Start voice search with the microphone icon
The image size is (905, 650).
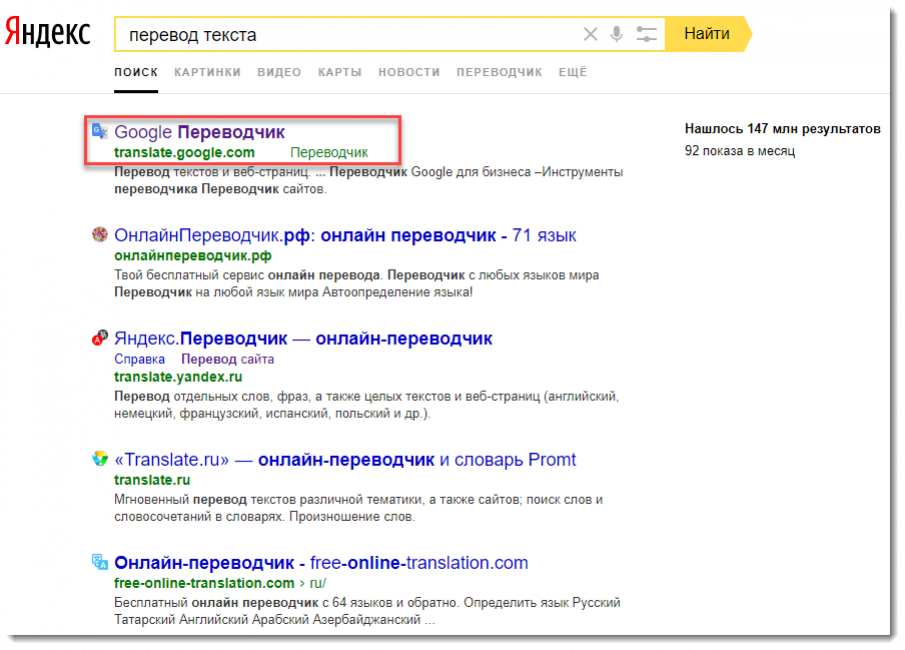pyautogui.click(x=616, y=34)
